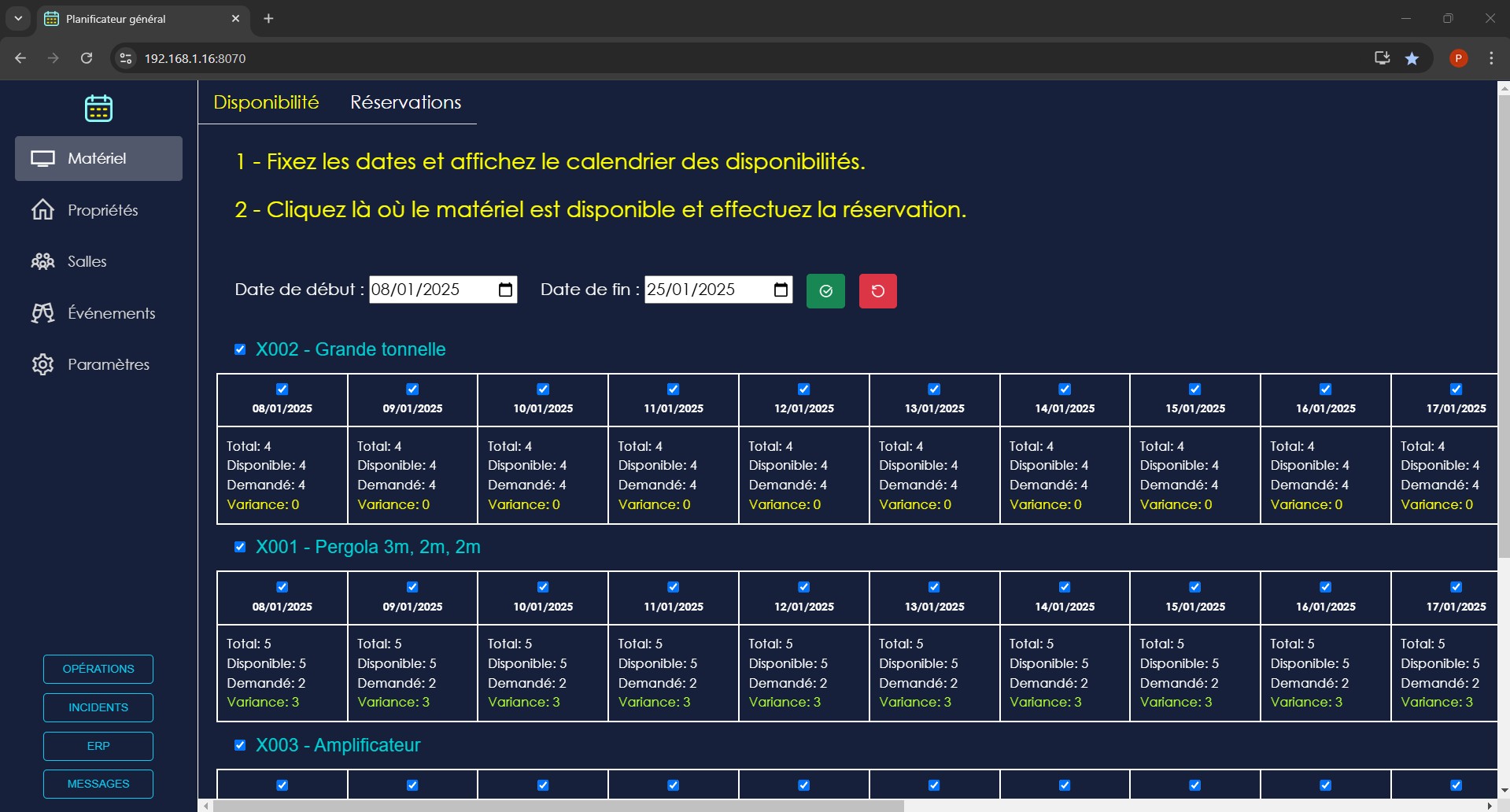The image size is (1510, 812).
Task: Click the horizontal scrollbar at the bottom
Action: click(559, 806)
